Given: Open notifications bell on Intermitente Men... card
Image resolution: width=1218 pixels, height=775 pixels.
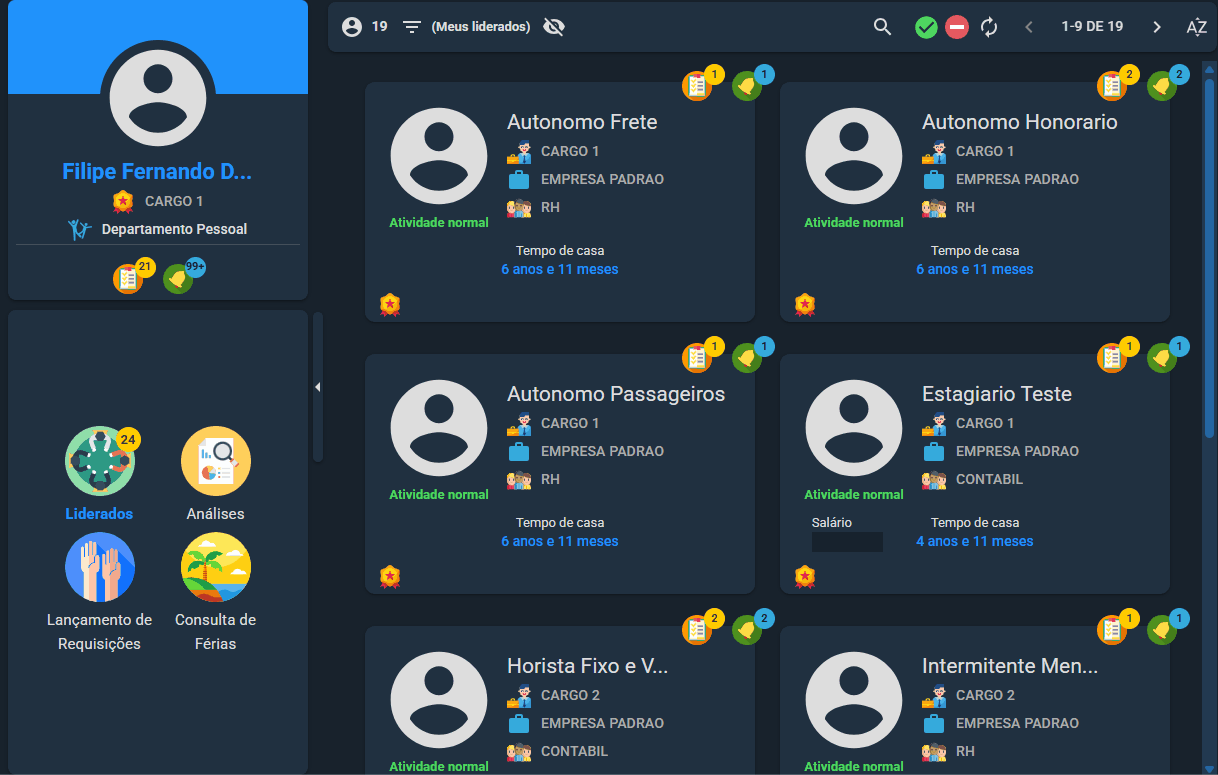Looking at the screenshot, I should coord(1161,631).
